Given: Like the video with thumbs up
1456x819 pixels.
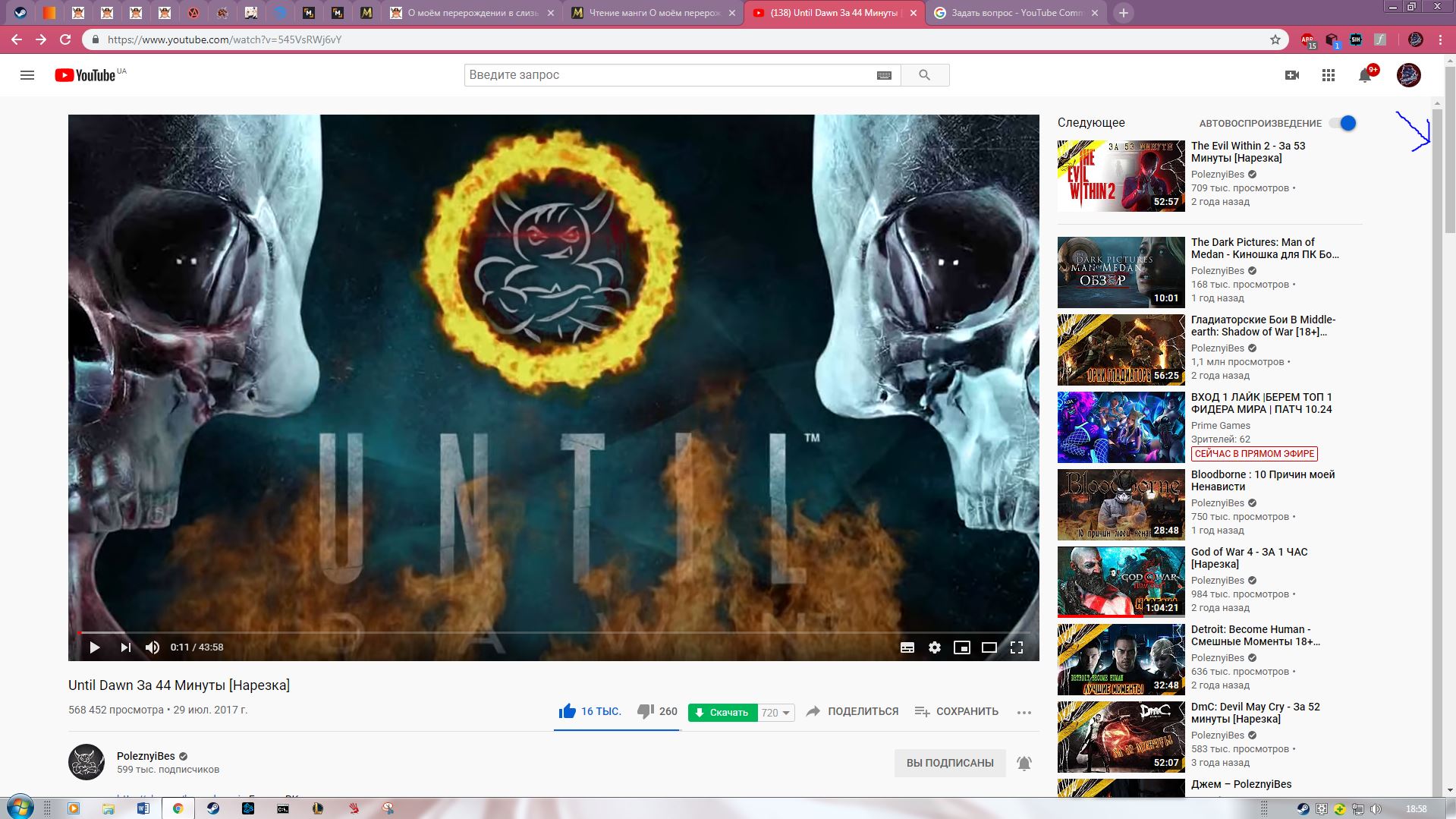Looking at the screenshot, I should pos(590,711).
